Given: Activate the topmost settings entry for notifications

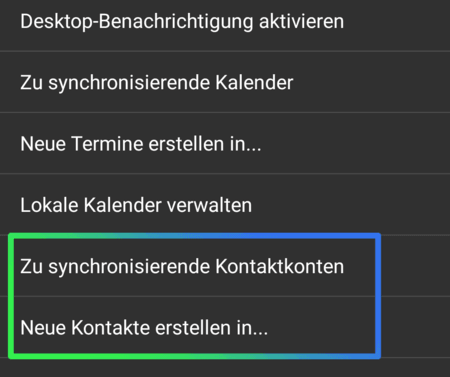Looking at the screenshot, I should [225, 22].
